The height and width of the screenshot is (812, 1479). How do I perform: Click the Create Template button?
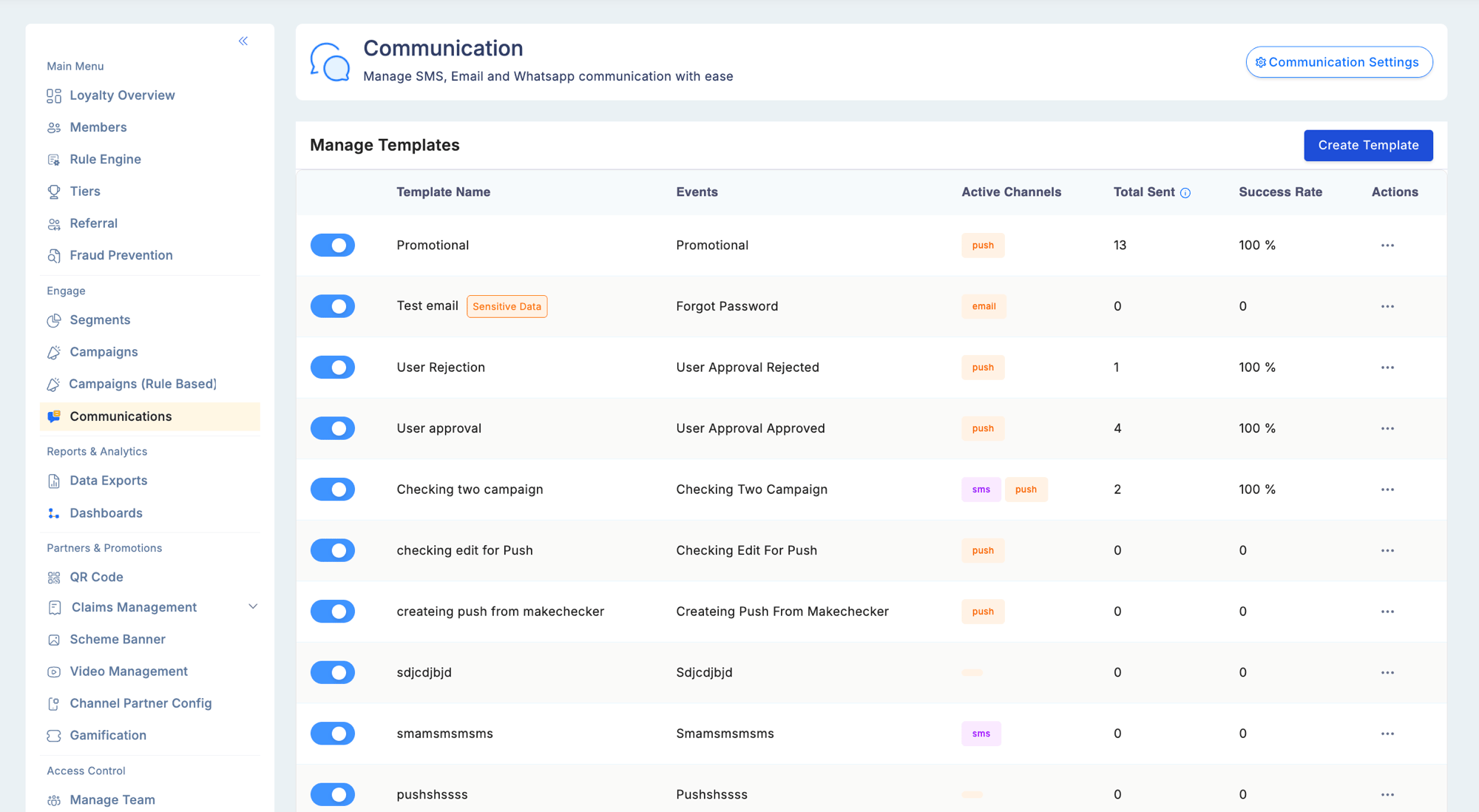click(1368, 146)
